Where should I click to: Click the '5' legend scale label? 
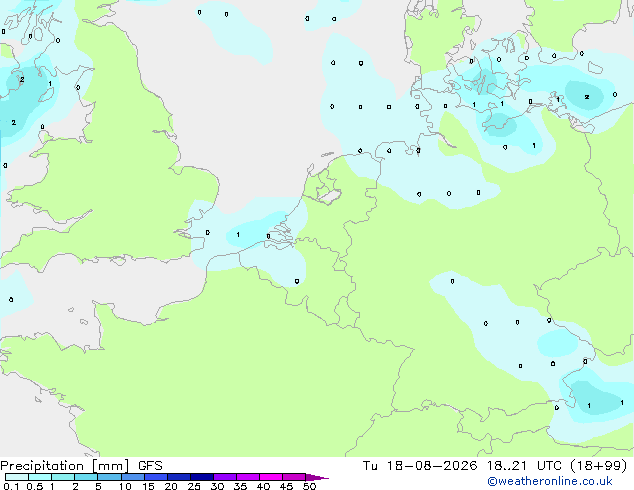coord(98,486)
